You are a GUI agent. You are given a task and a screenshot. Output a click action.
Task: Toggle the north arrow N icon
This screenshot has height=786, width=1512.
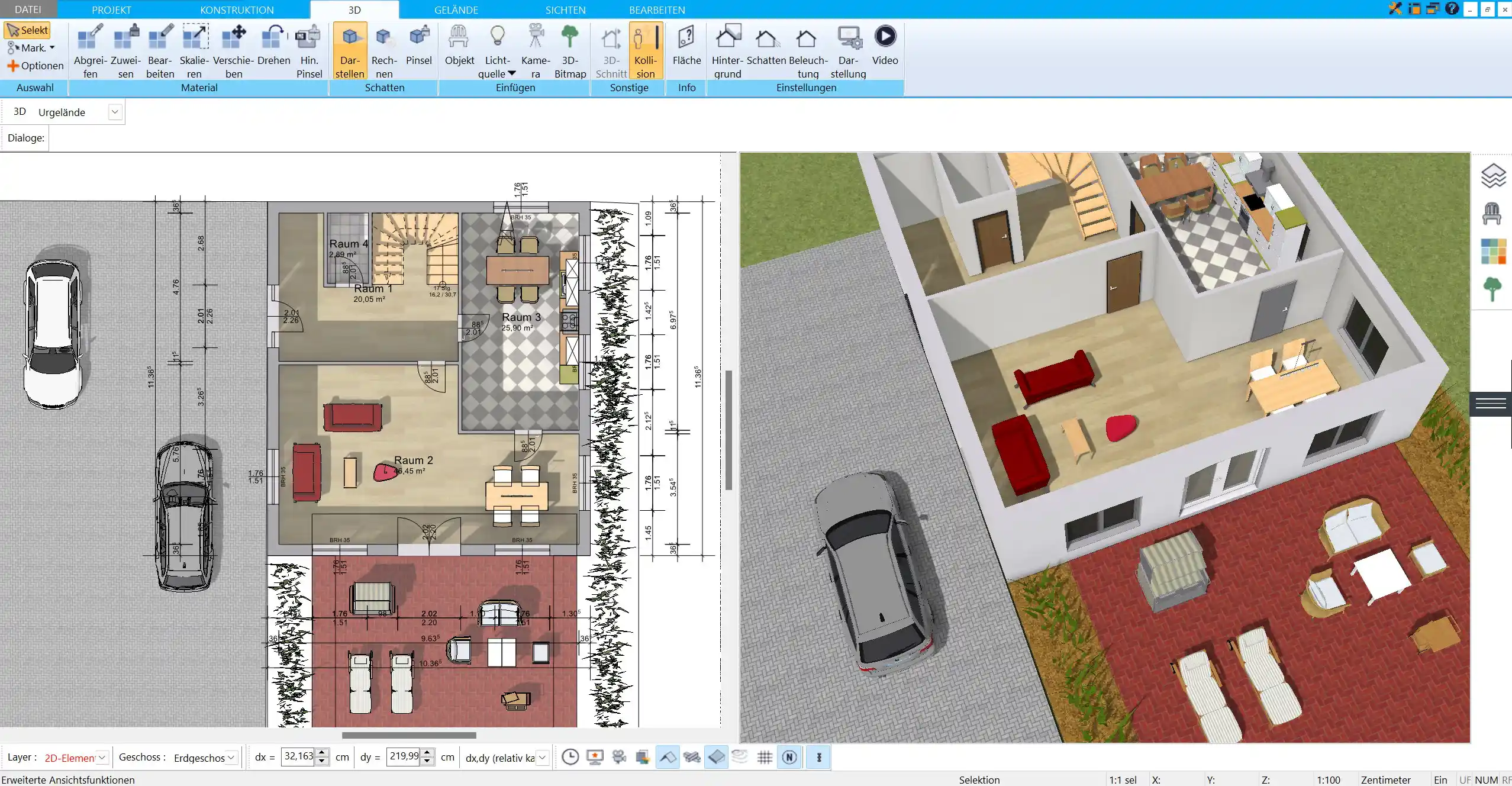tap(789, 757)
